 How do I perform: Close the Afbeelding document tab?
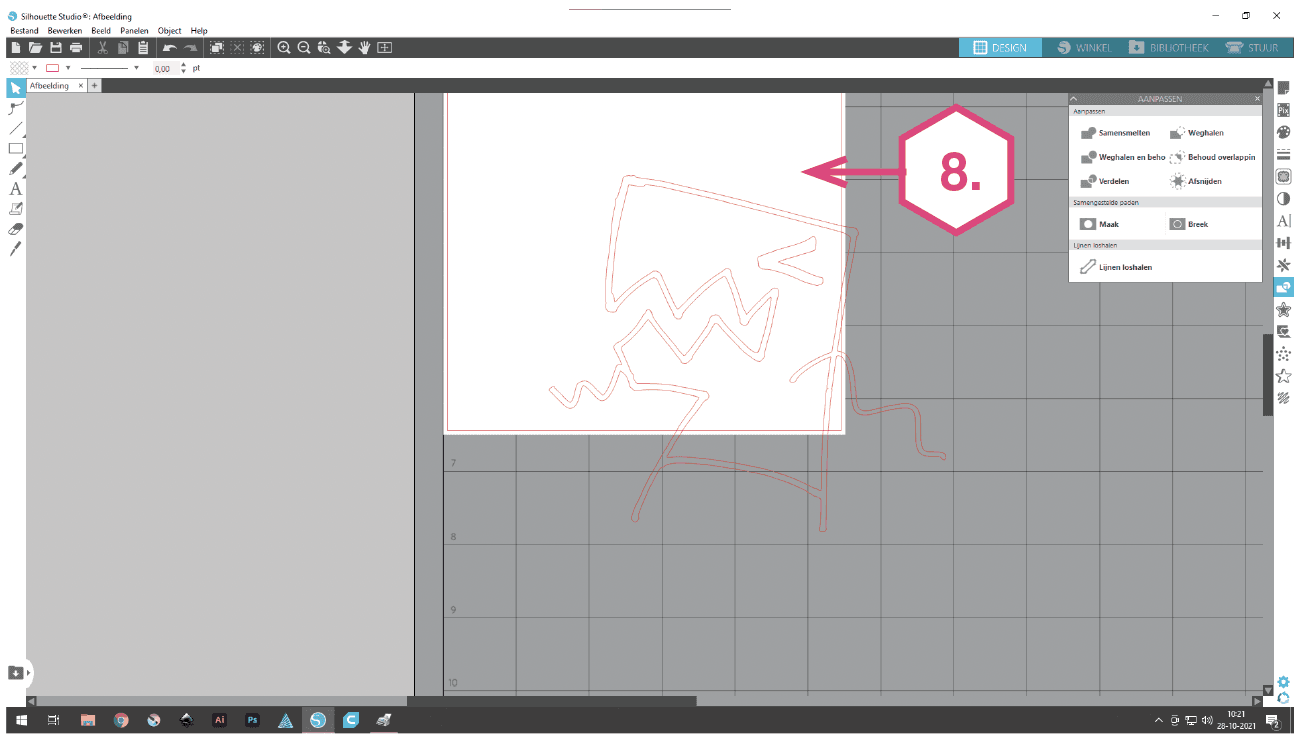(x=80, y=86)
